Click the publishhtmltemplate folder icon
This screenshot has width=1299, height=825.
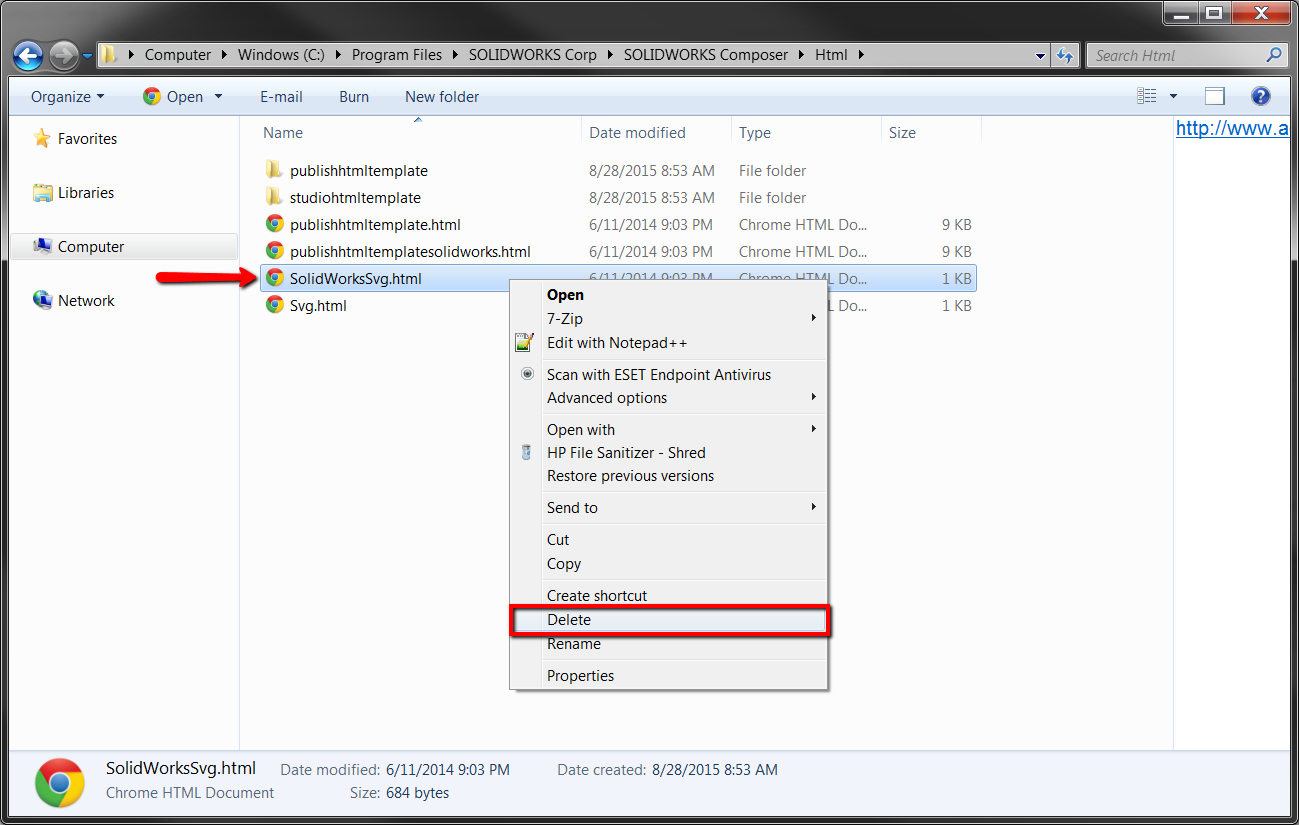pyautogui.click(x=274, y=170)
